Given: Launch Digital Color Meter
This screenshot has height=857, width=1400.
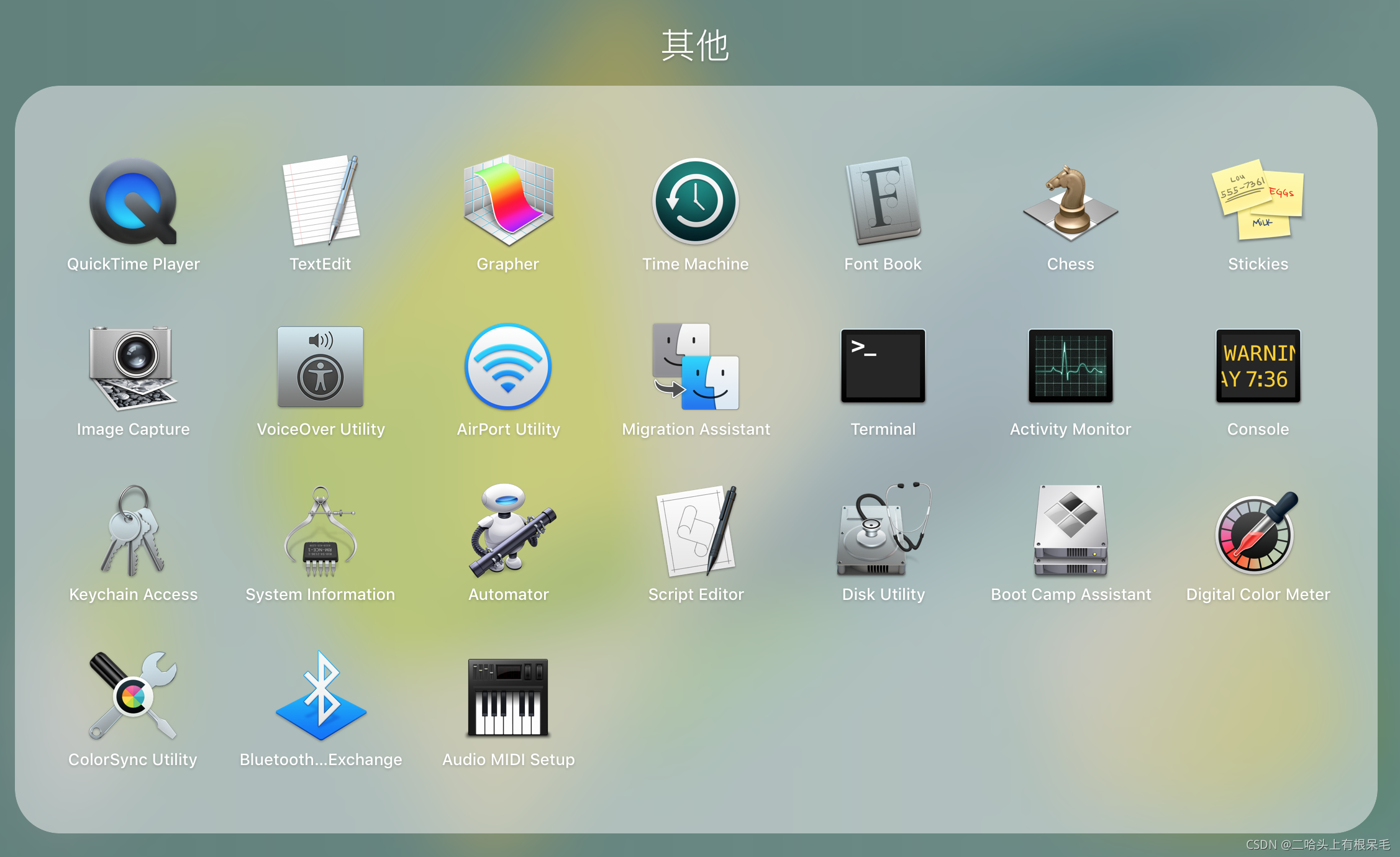Looking at the screenshot, I should point(1258,532).
